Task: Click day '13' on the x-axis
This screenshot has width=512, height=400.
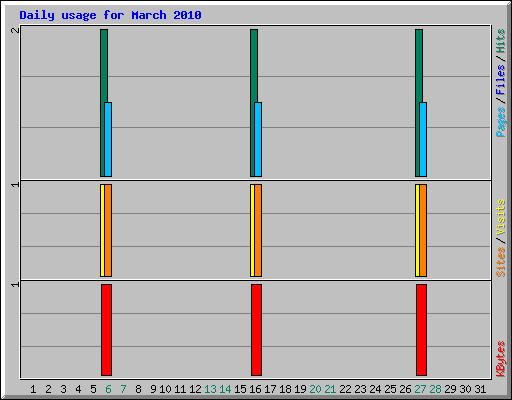Action: [x=210, y=389]
